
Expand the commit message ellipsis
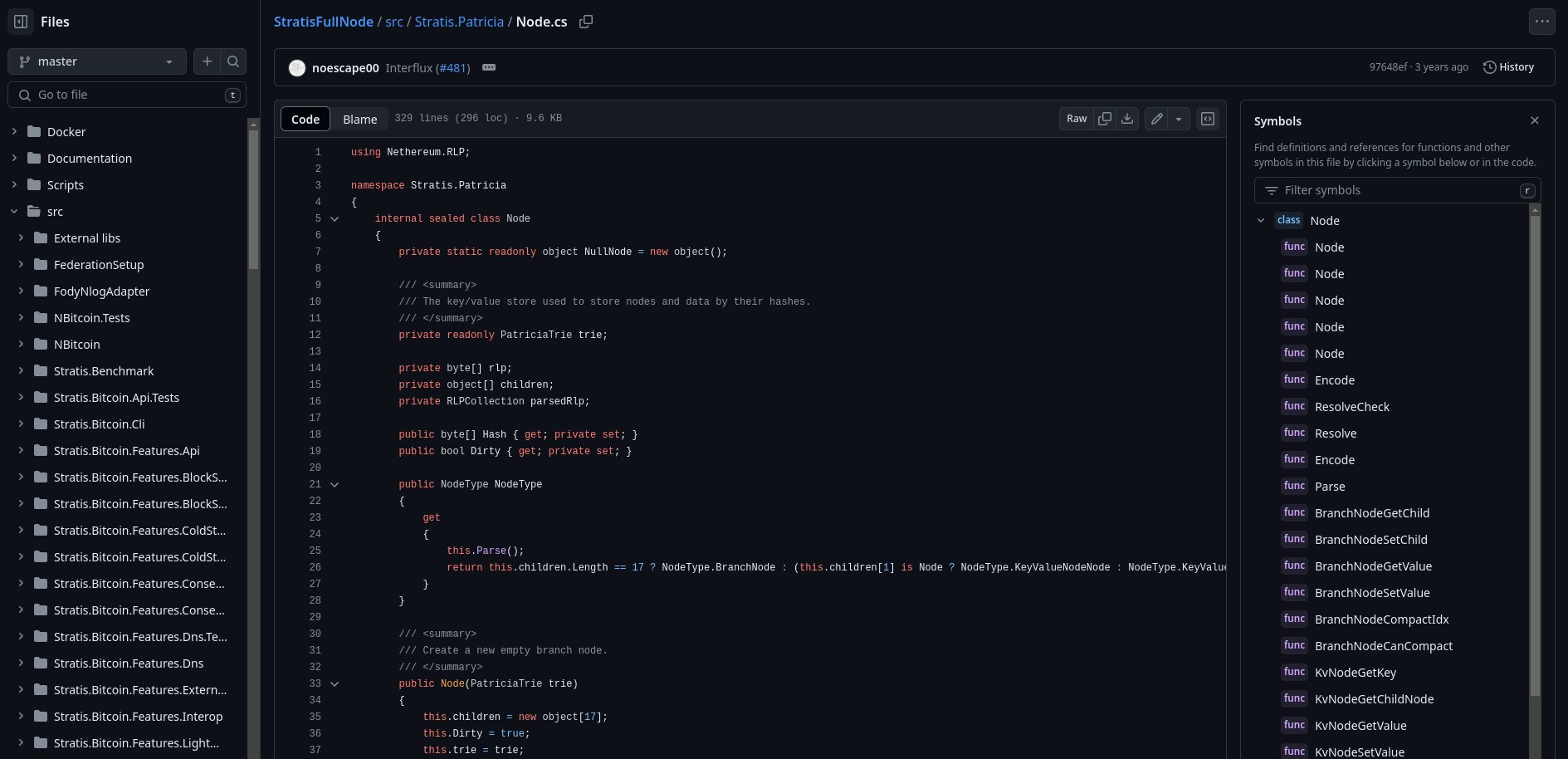(489, 67)
